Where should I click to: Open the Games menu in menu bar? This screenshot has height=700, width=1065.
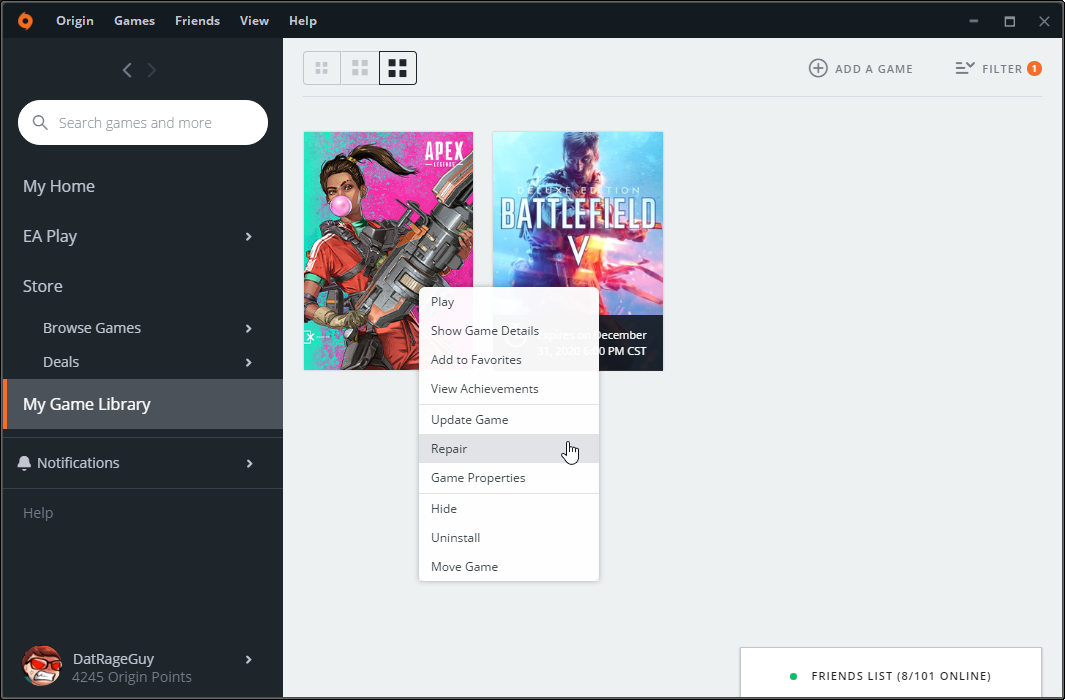(134, 21)
